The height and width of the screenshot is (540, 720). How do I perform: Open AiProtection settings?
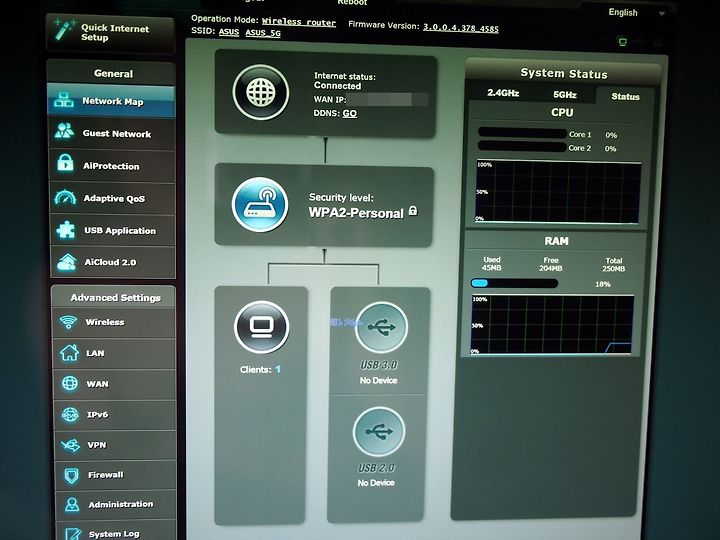(x=112, y=166)
